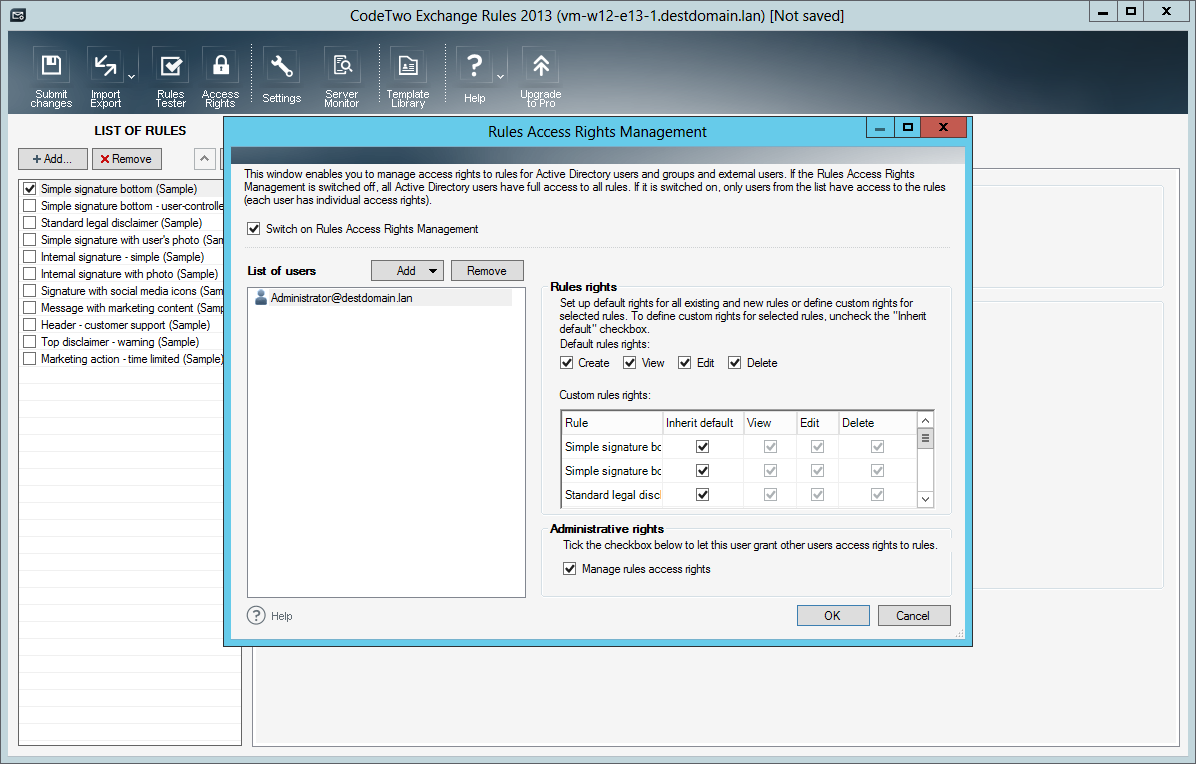
Task: Click the application icon in title bar
Action: (x=18, y=15)
